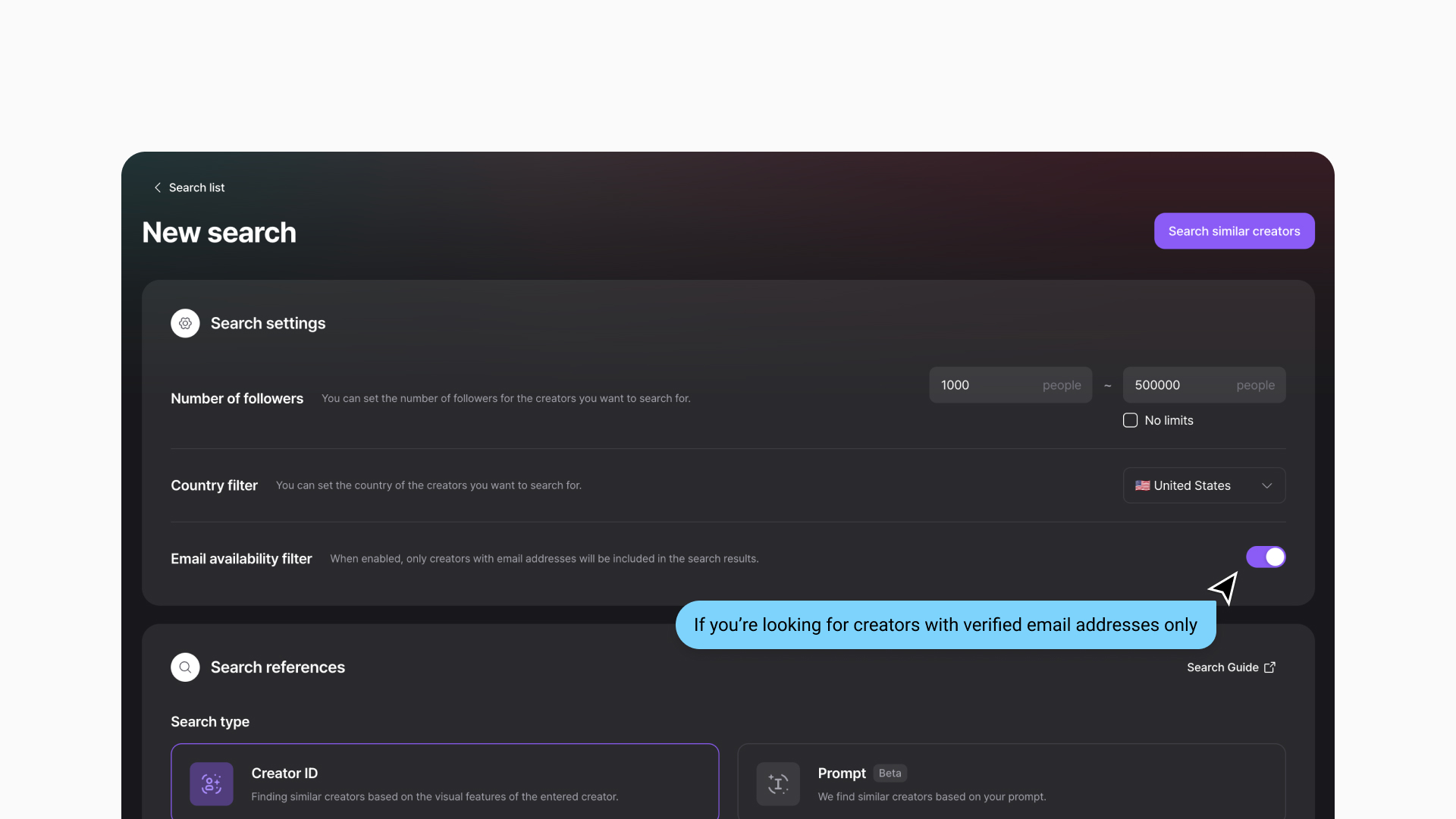Open the Search Guide link
The height and width of the screenshot is (819, 1456).
pos(1222,667)
